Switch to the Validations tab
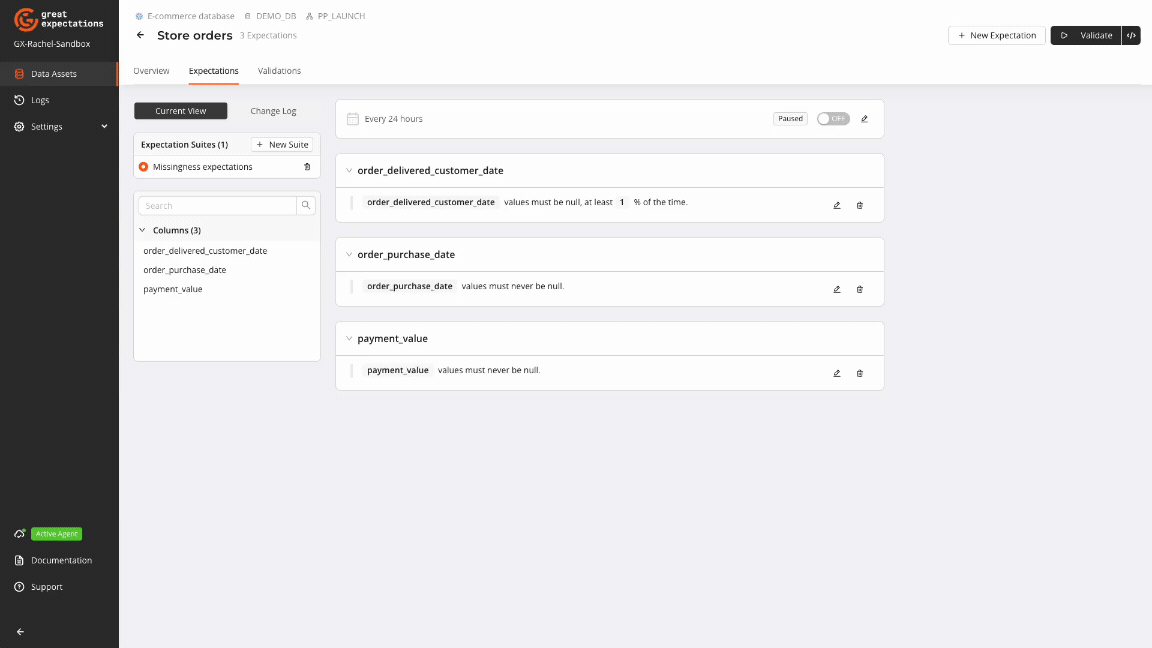1152x648 pixels. [x=279, y=71]
